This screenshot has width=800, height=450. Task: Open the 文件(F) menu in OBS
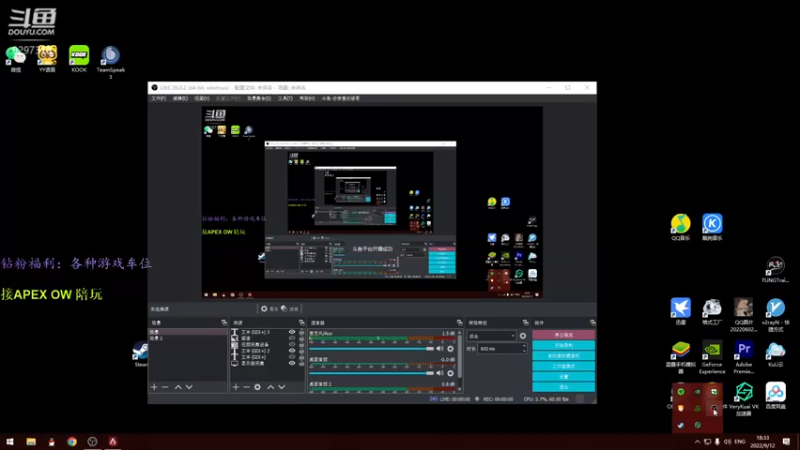point(159,98)
